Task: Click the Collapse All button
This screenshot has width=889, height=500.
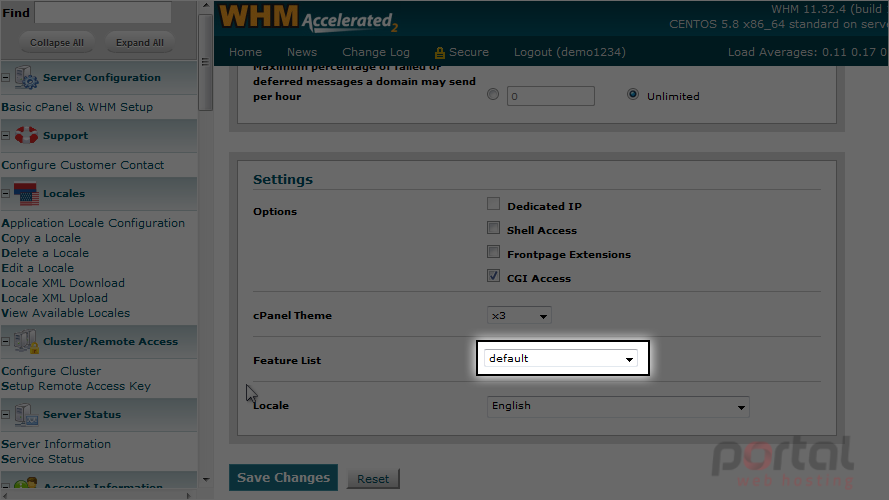Action: click(57, 43)
